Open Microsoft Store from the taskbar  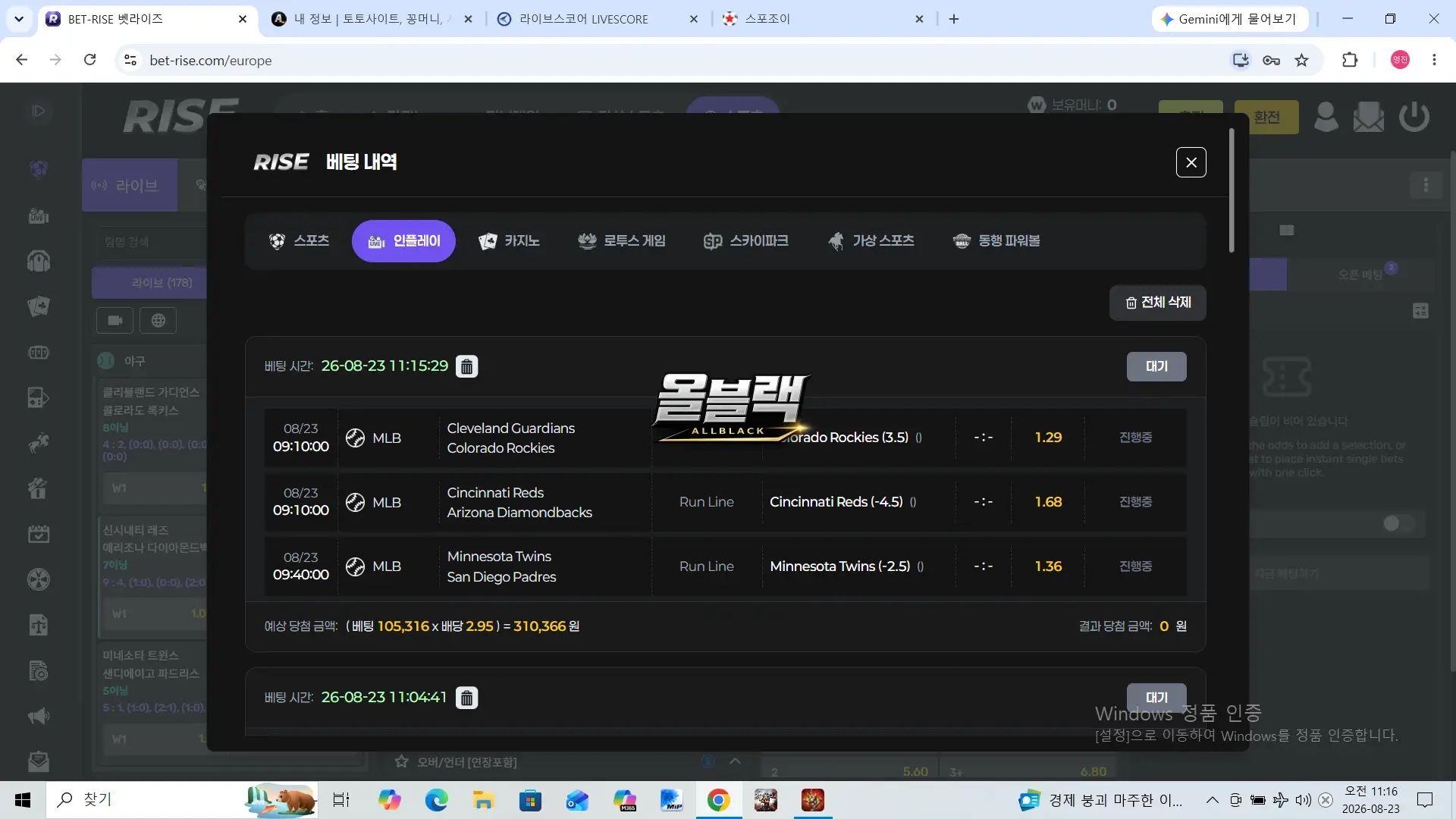(530, 800)
